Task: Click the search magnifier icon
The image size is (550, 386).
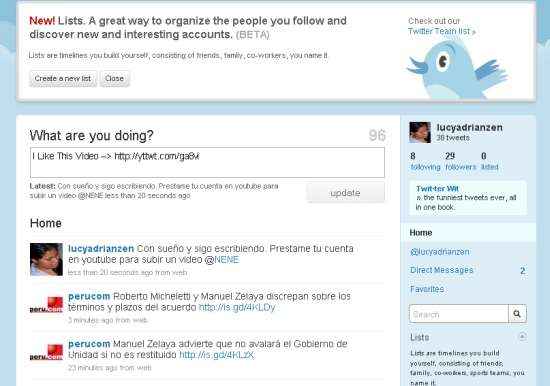Action: click(x=517, y=314)
